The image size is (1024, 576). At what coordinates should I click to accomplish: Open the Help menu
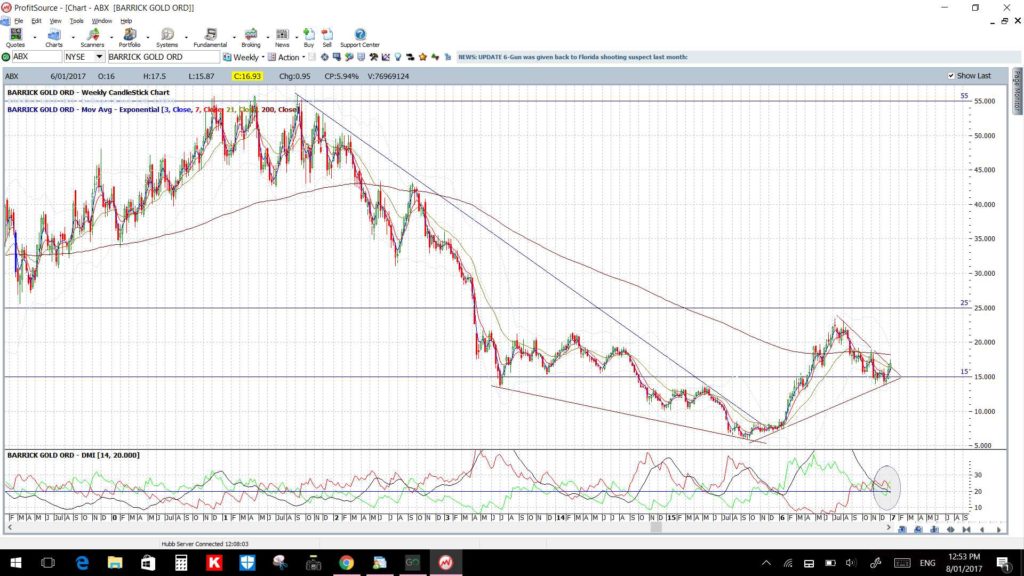pos(126,21)
